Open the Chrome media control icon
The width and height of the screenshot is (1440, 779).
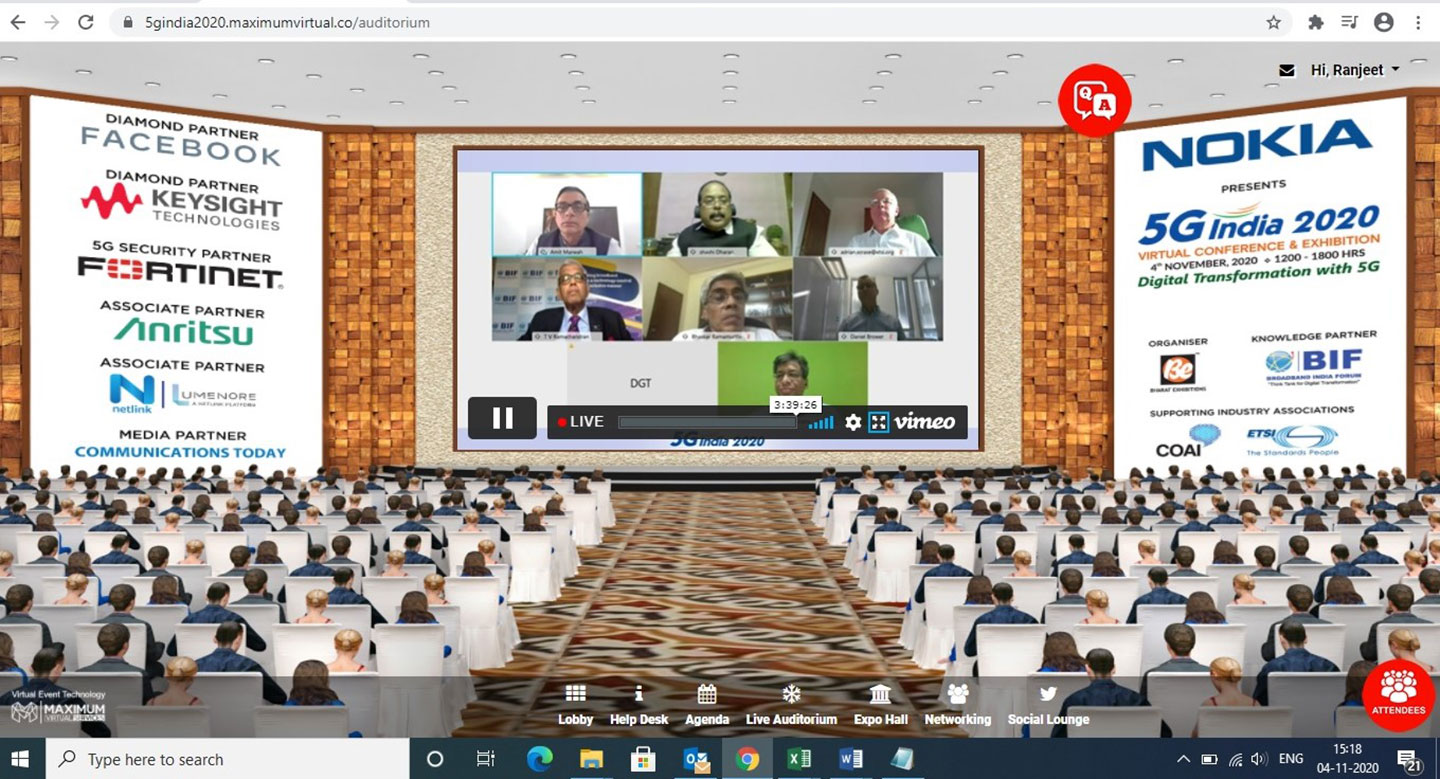coord(1350,22)
